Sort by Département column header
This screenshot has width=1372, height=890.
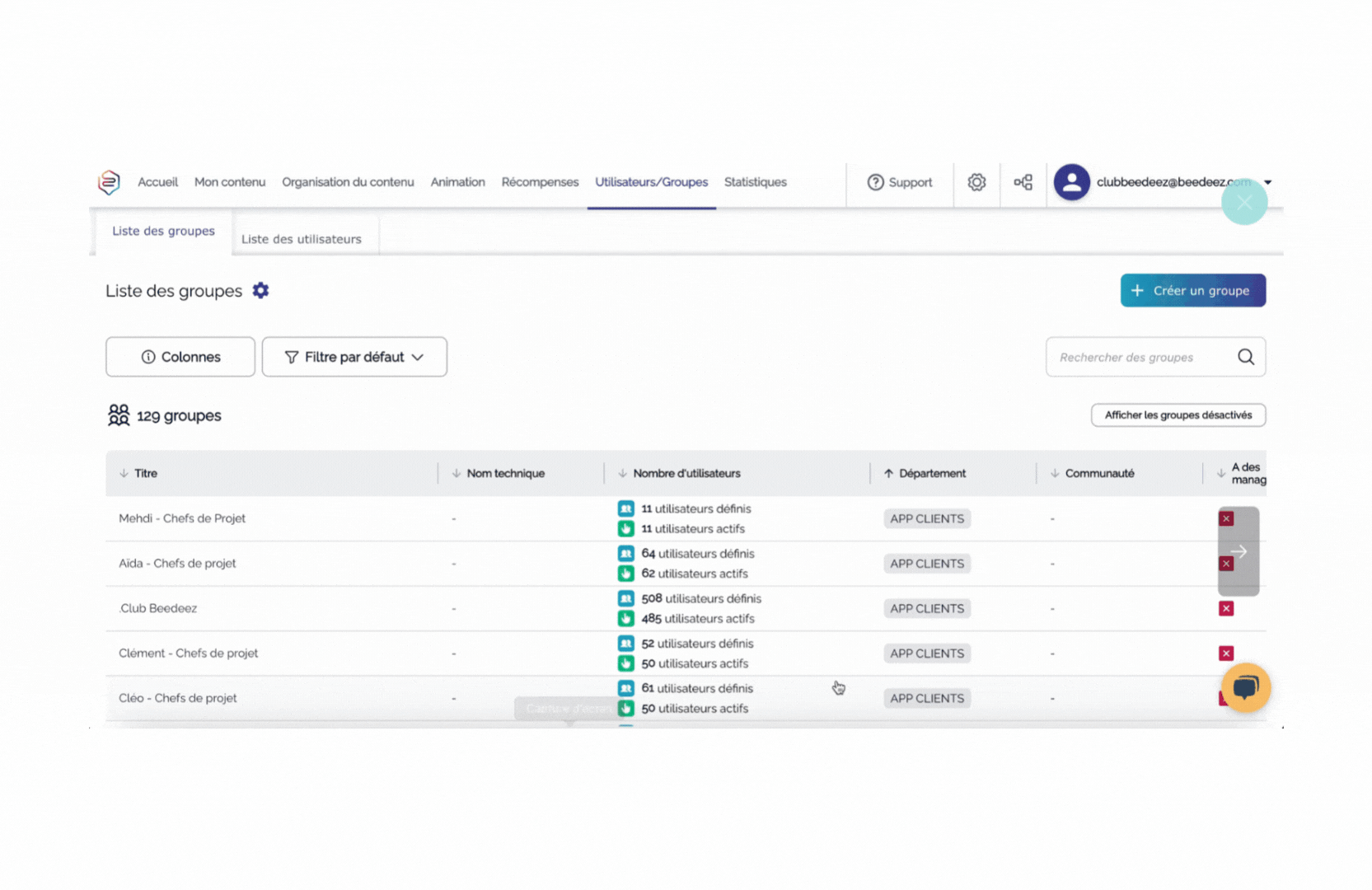click(931, 473)
